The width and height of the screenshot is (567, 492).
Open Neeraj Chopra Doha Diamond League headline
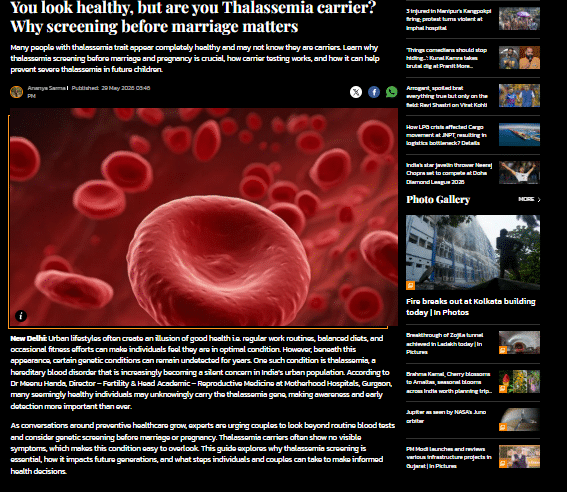click(x=449, y=173)
